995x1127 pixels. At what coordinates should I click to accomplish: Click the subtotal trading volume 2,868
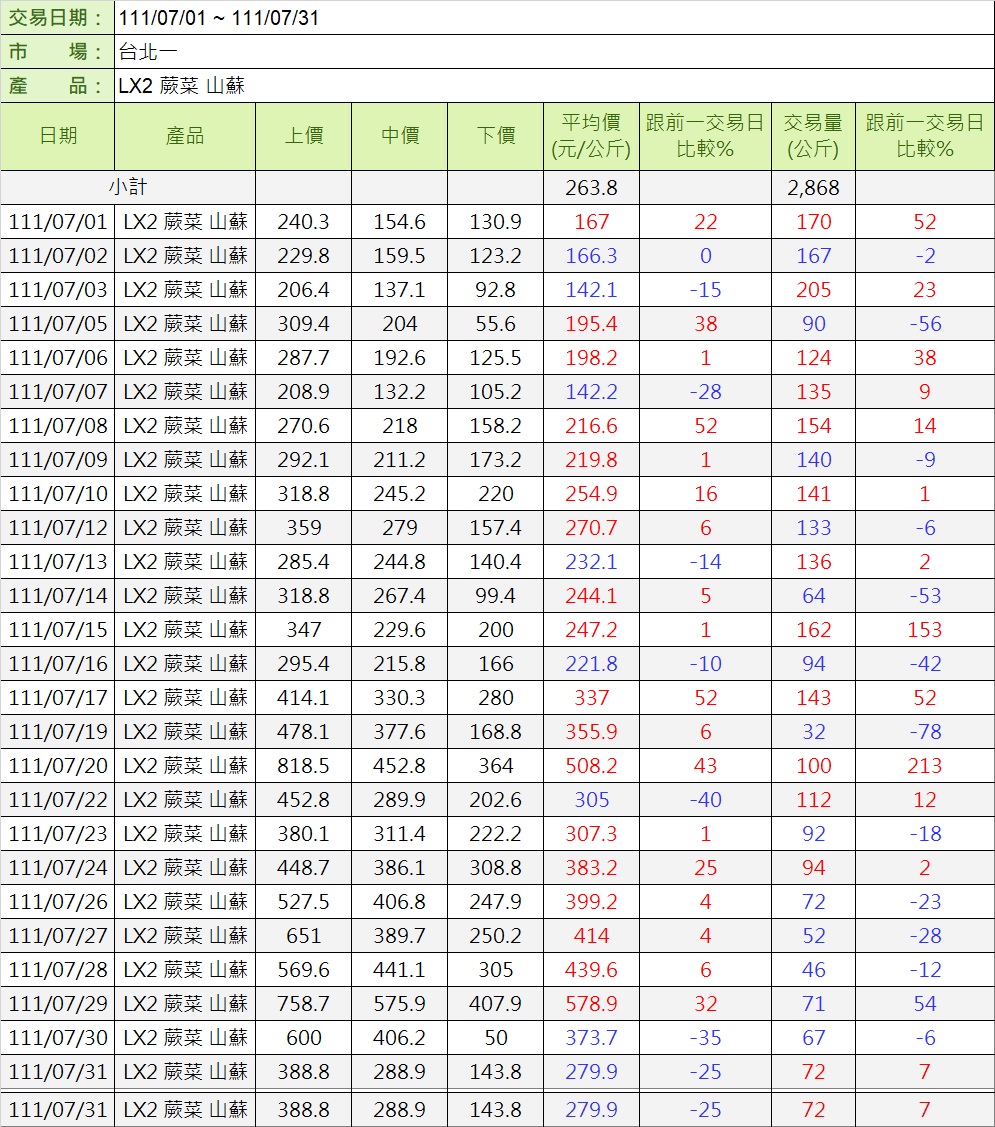[813, 188]
